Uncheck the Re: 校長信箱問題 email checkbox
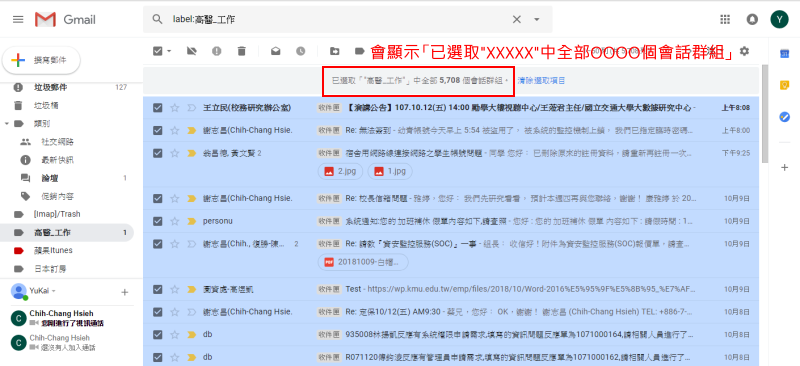This screenshot has width=800, height=366. [158, 198]
